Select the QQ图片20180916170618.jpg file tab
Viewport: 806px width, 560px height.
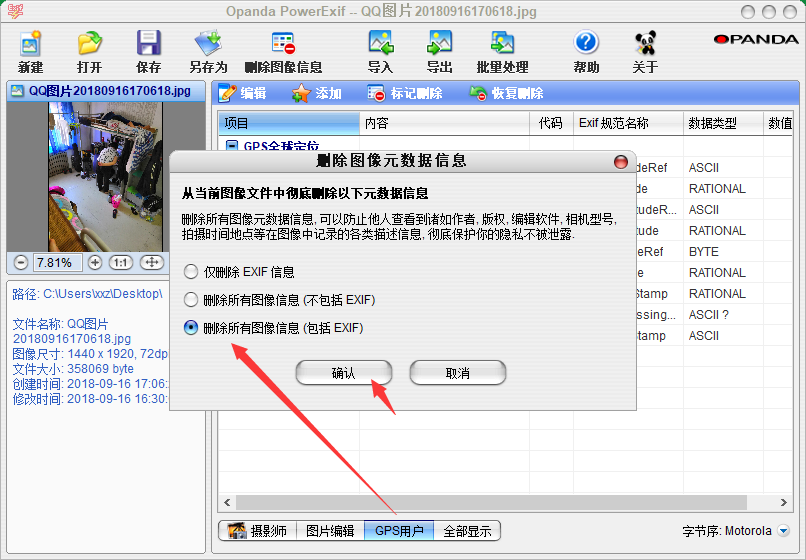click(x=105, y=92)
